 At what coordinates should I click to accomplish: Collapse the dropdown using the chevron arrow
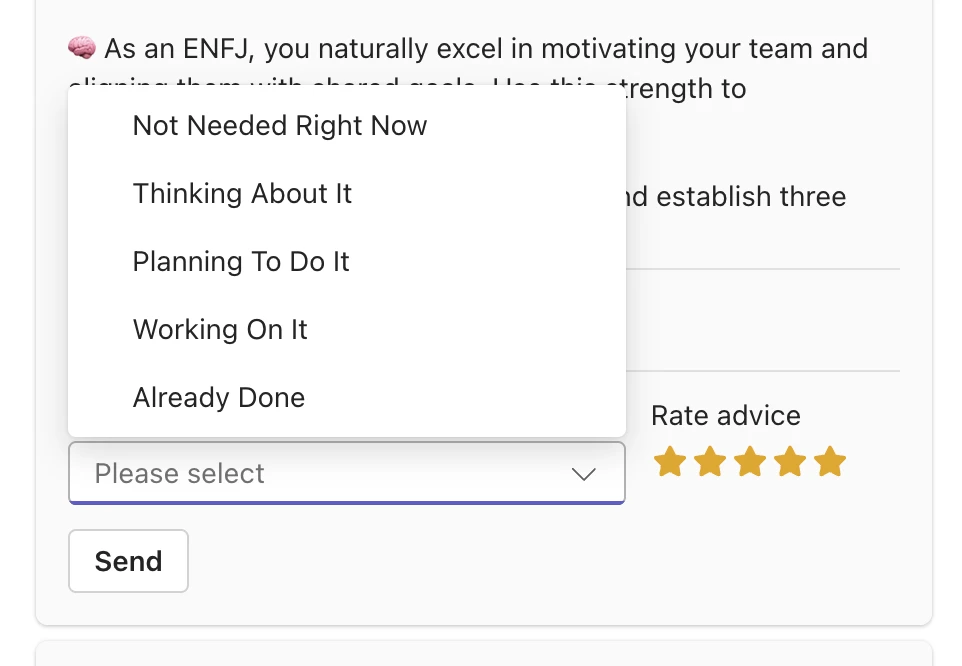(x=584, y=474)
